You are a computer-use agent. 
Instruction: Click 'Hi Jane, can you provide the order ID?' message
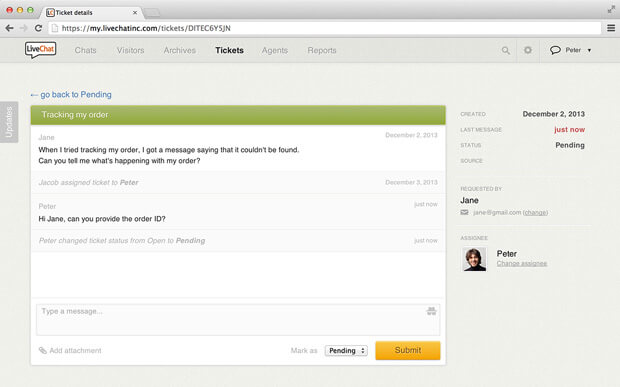pyautogui.click(x=102, y=219)
